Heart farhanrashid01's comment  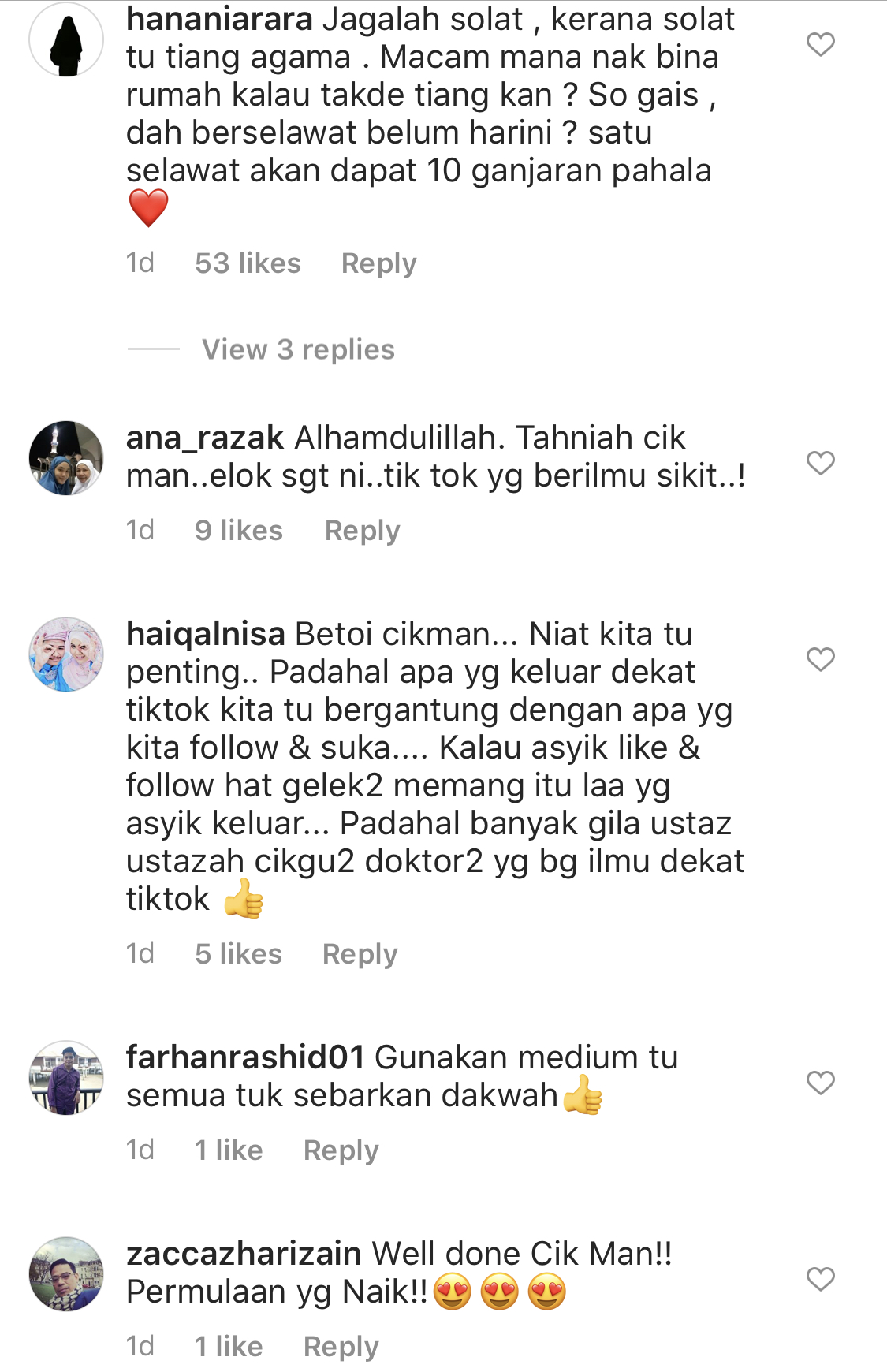(x=820, y=1083)
